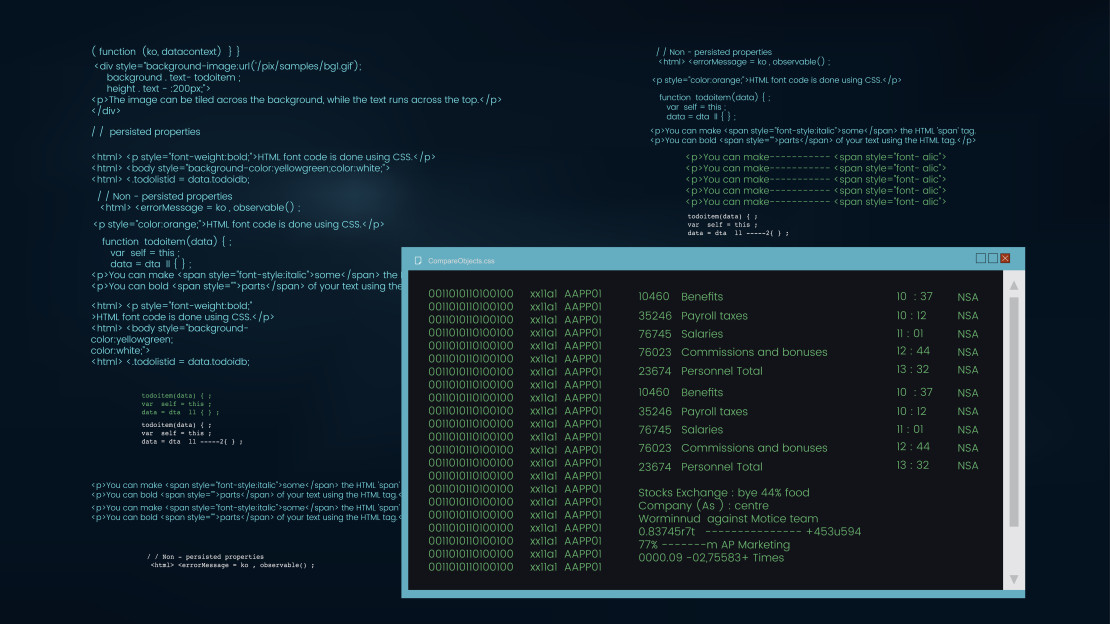Click the line starting with 0.83745r7t
Screen dimensions: 1110x624
(749, 532)
